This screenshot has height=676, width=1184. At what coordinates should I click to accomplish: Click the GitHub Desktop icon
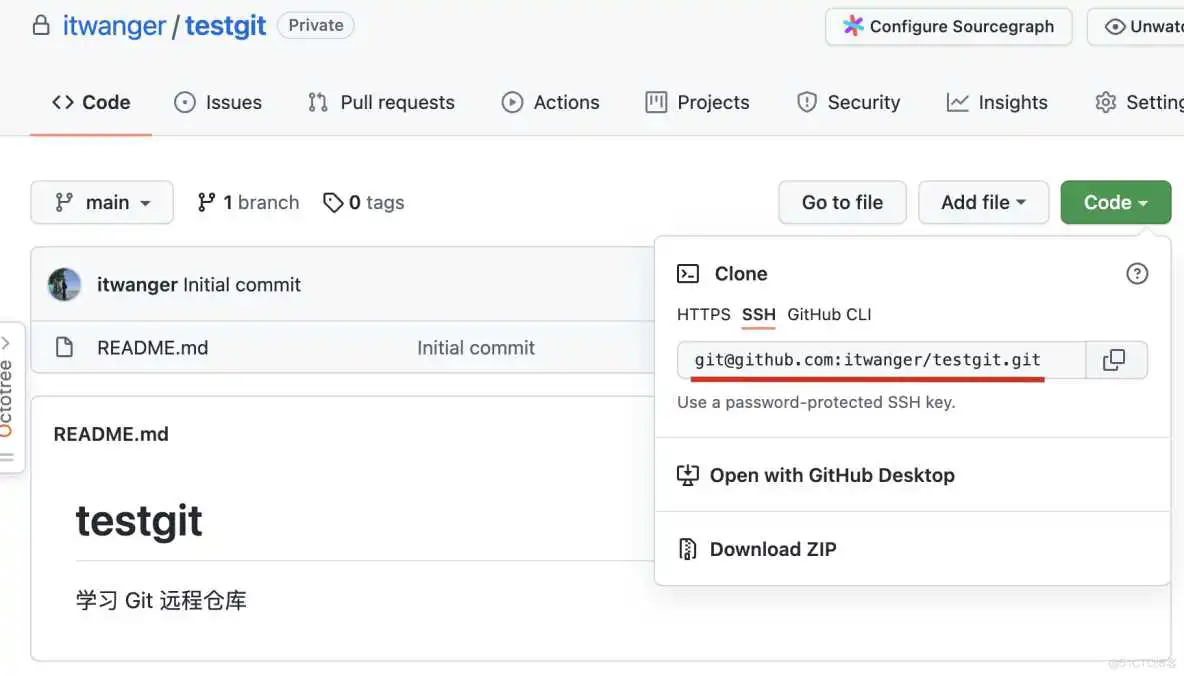coord(687,475)
